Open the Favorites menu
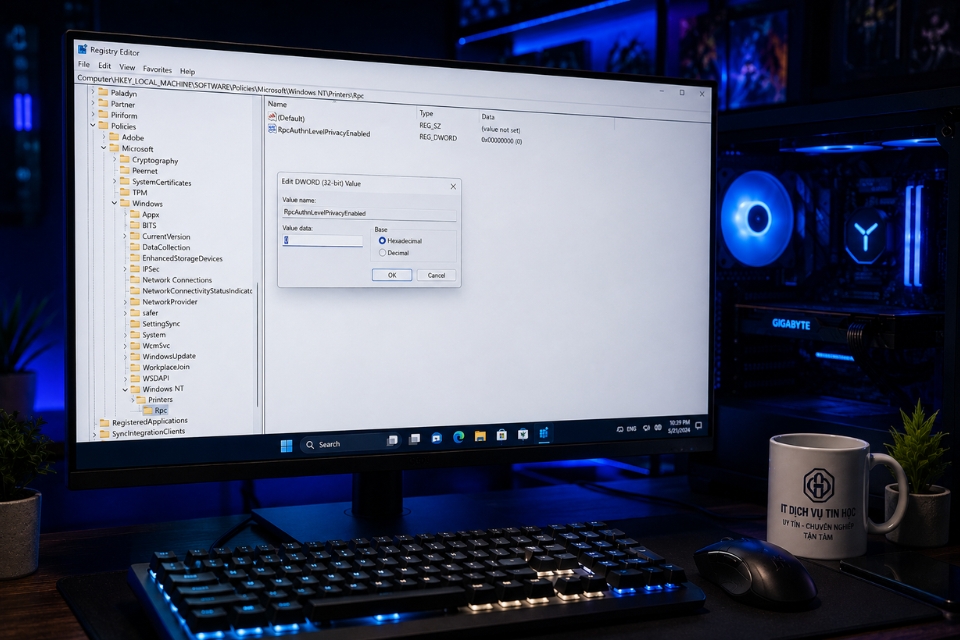Screen dimensions: 960x640 (x=157, y=69)
